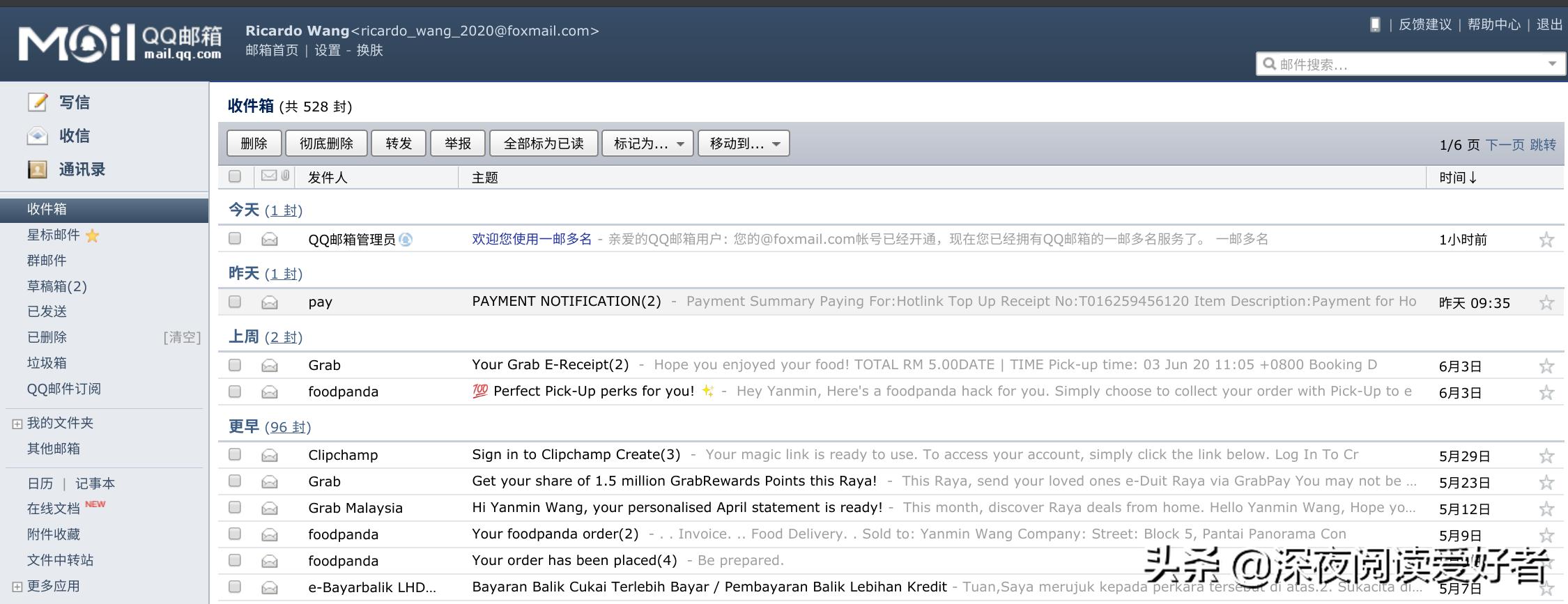Click envelope icon of Perfect Pick-Up perks email
The height and width of the screenshot is (604, 1568).
(270, 392)
